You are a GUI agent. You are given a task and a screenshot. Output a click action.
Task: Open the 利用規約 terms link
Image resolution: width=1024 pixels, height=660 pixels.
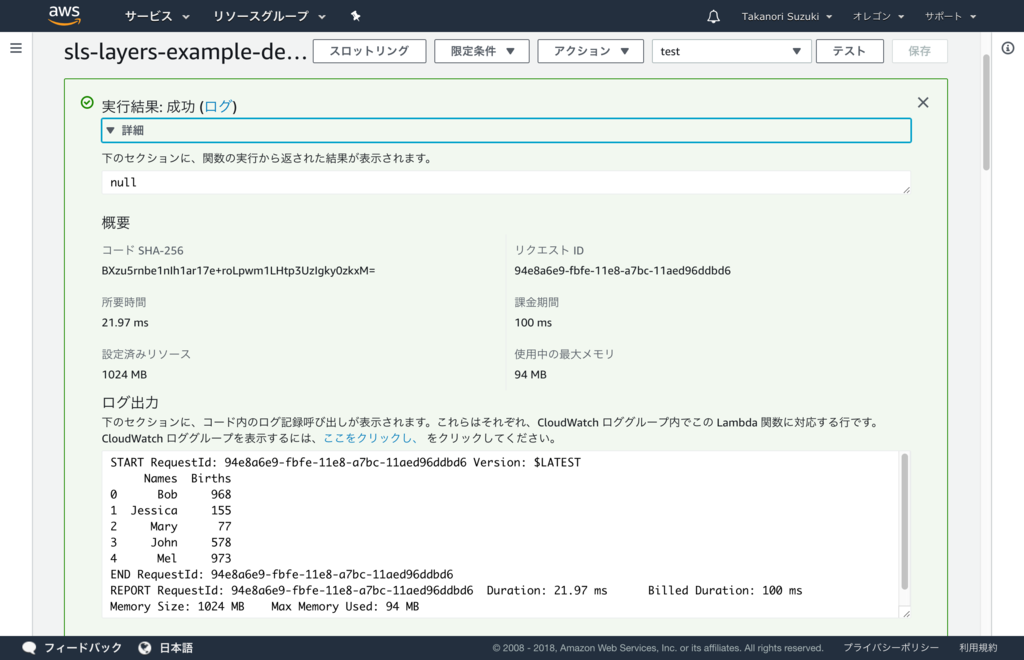pyautogui.click(x=978, y=648)
